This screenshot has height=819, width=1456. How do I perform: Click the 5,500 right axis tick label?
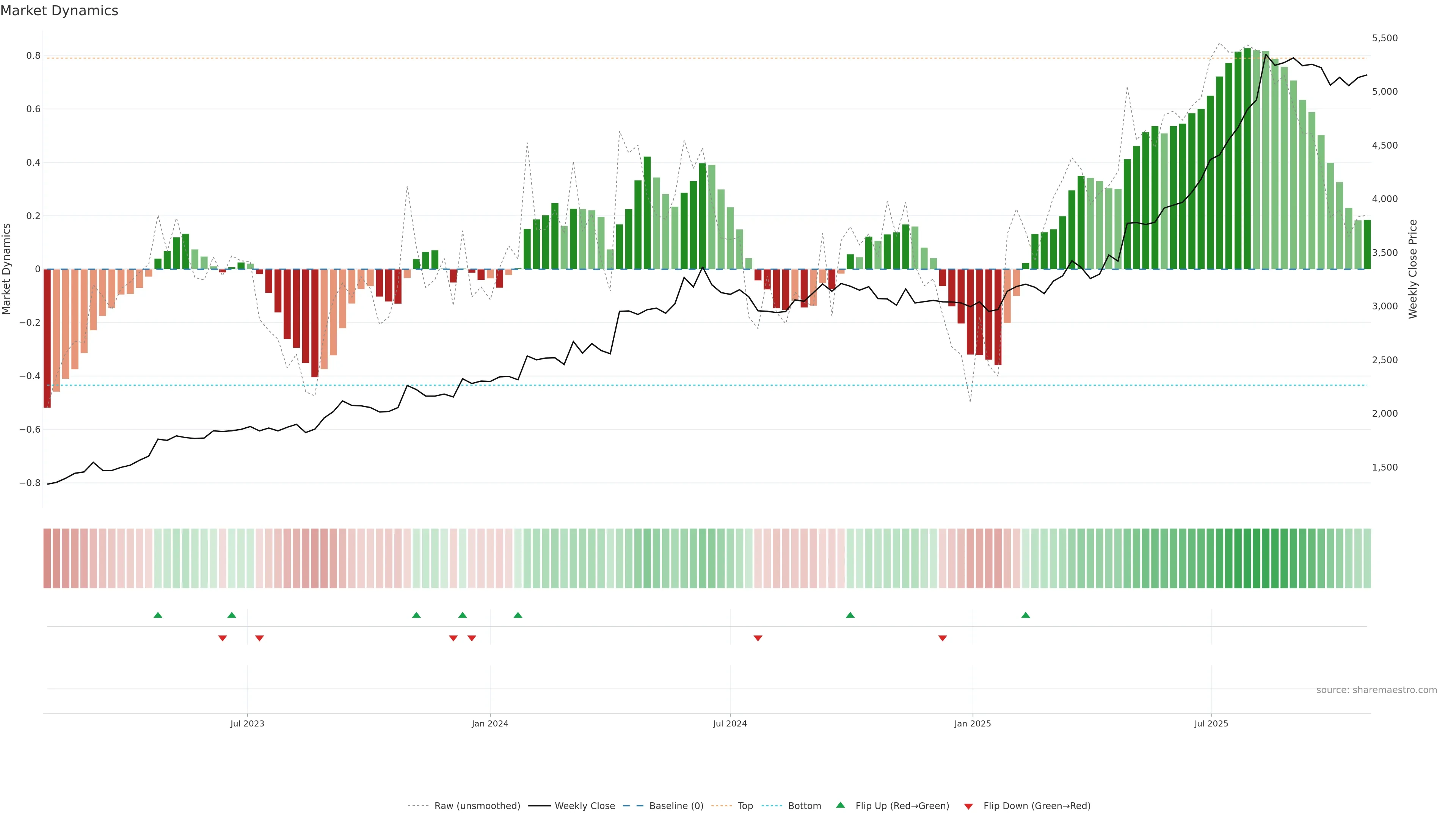pyautogui.click(x=1384, y=38)
